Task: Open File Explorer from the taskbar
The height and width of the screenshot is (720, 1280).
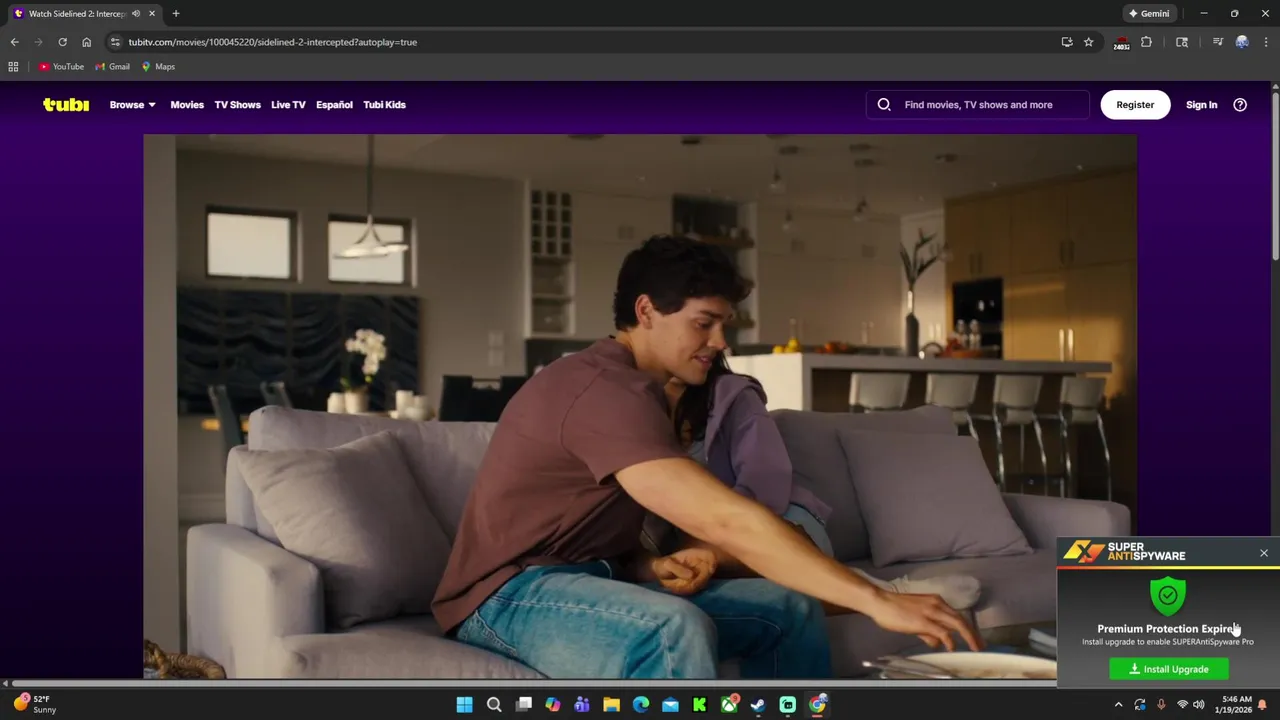Action: (x=611, y=705)
